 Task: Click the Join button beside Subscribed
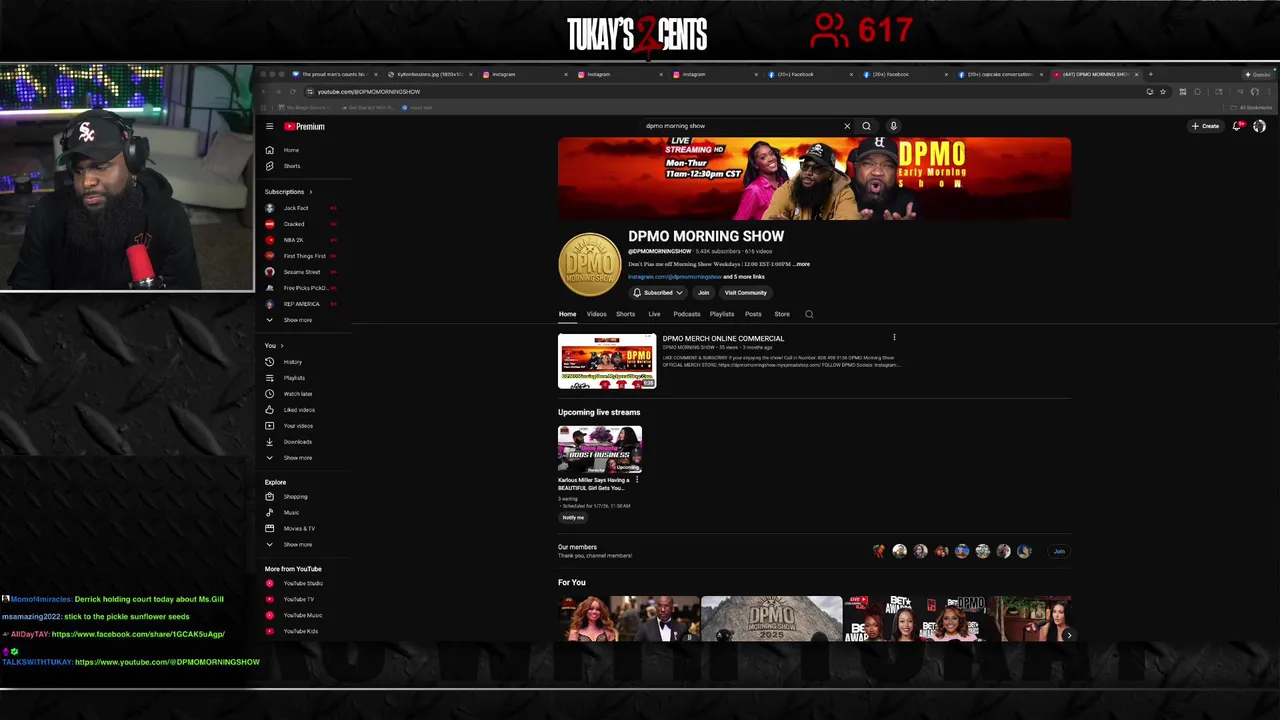tap(703, 293)
